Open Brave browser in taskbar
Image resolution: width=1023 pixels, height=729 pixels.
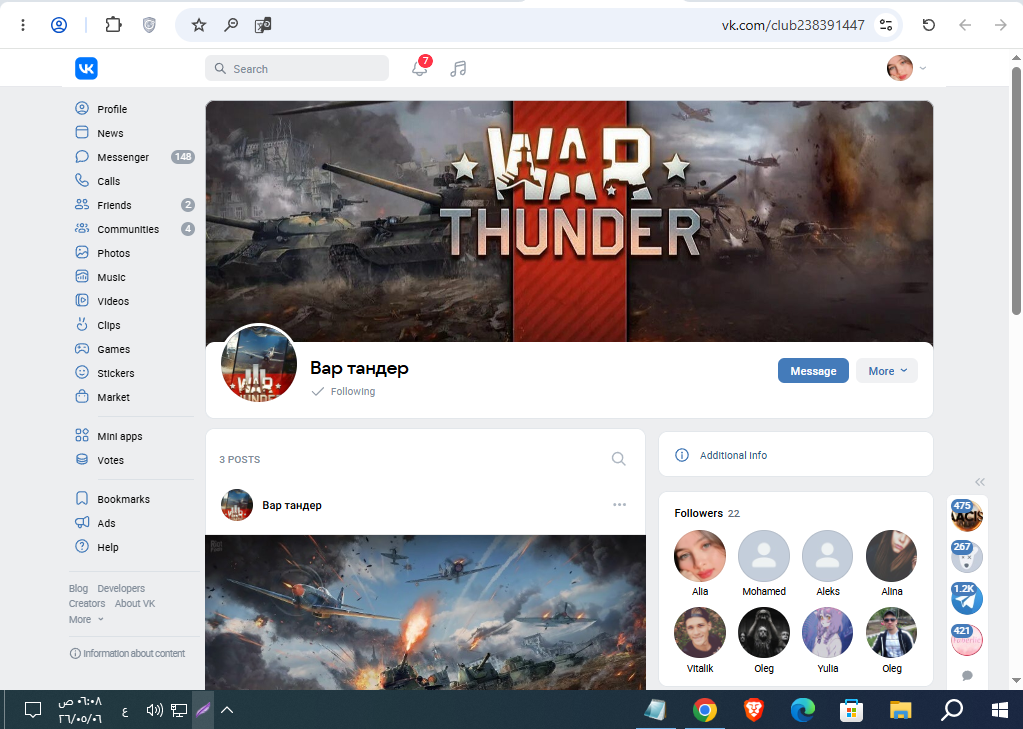(x=754, y=710)
